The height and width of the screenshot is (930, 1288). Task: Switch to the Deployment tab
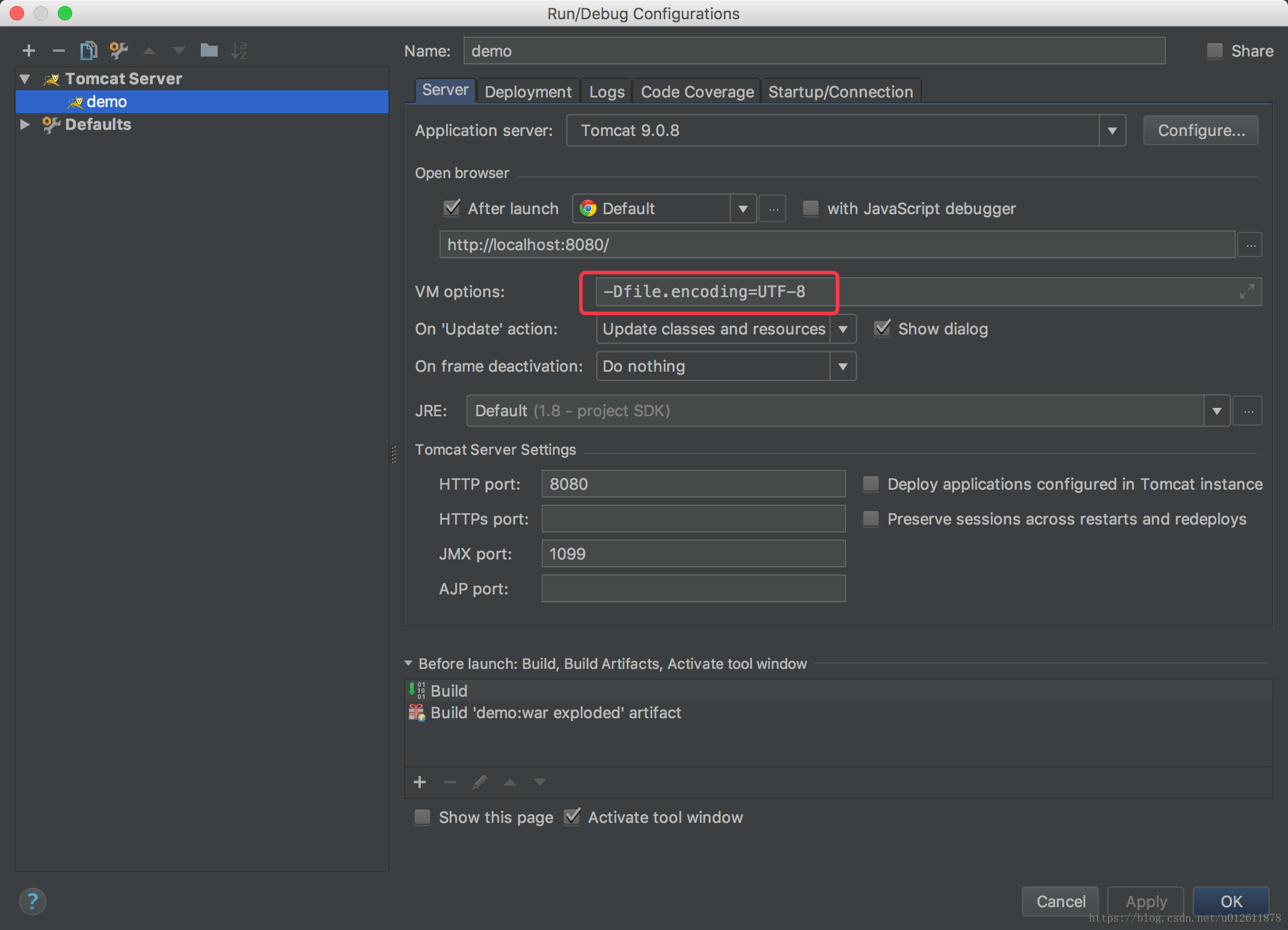coord(528,91)
